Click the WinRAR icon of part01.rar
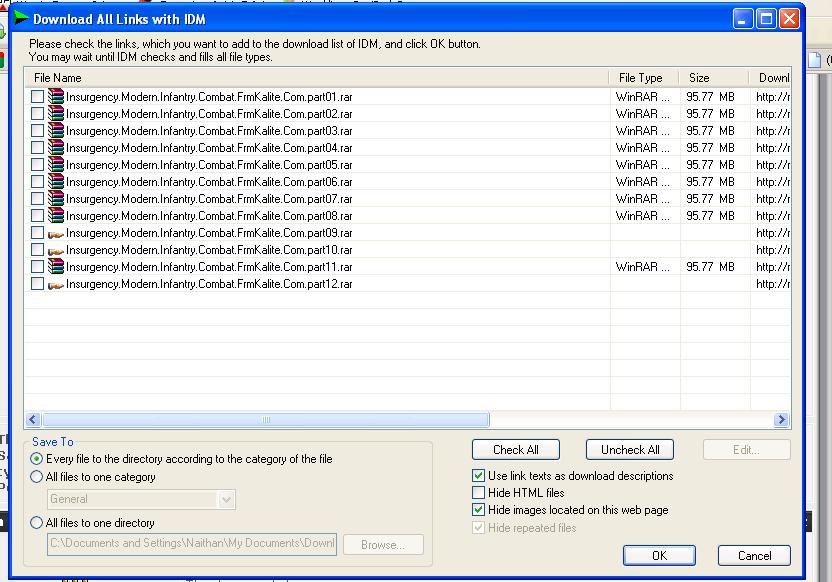The width and height of the screenshot is (832, 582). (56, 97)
